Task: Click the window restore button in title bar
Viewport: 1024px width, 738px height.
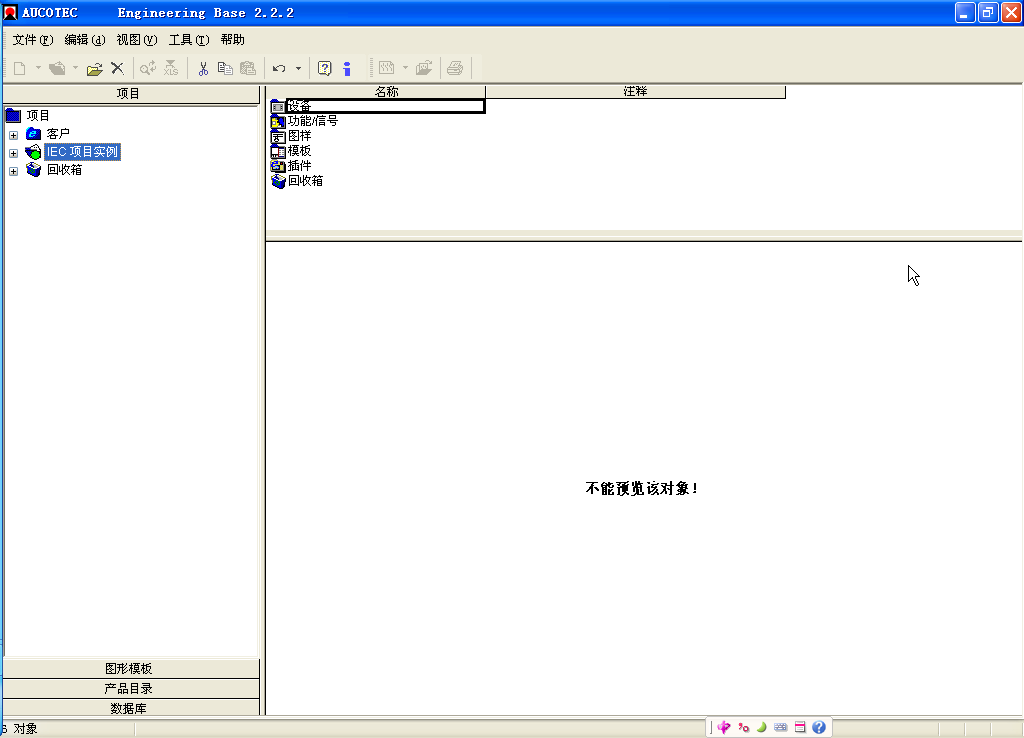Action: (x=988, y=12)
